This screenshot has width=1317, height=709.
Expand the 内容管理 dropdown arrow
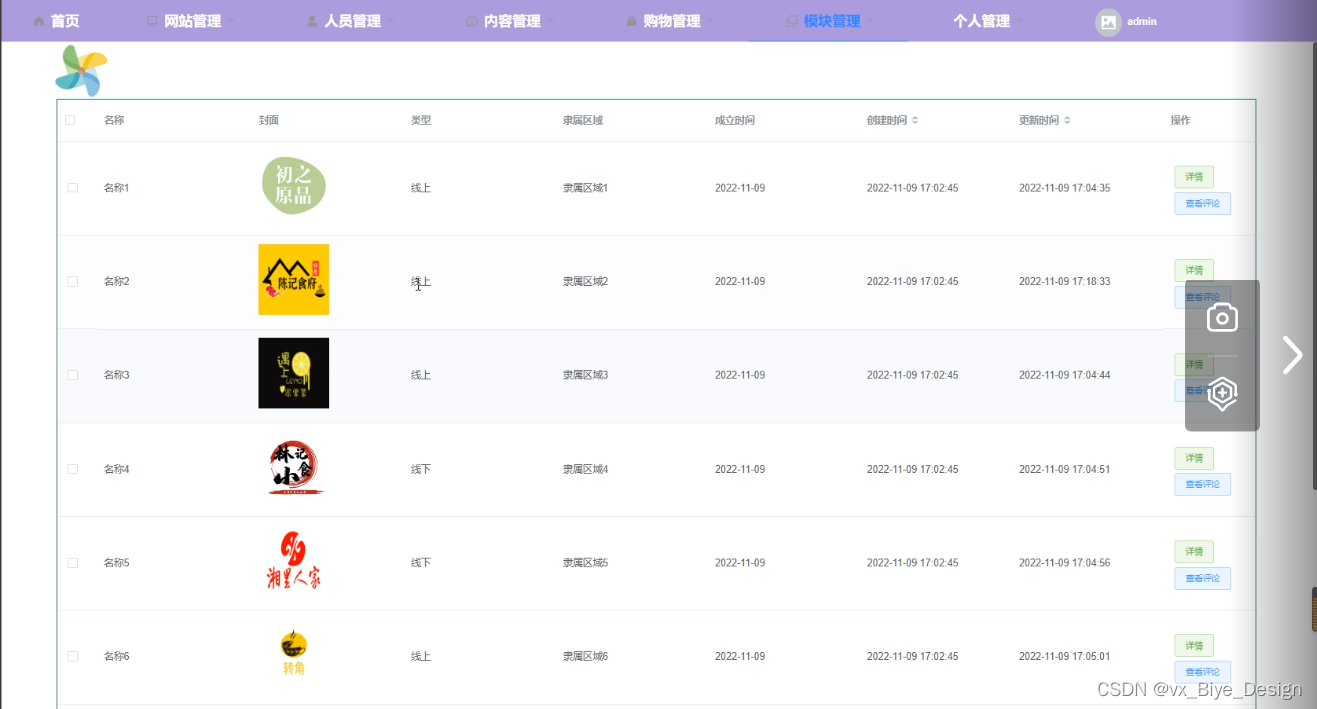click(551, 21)
